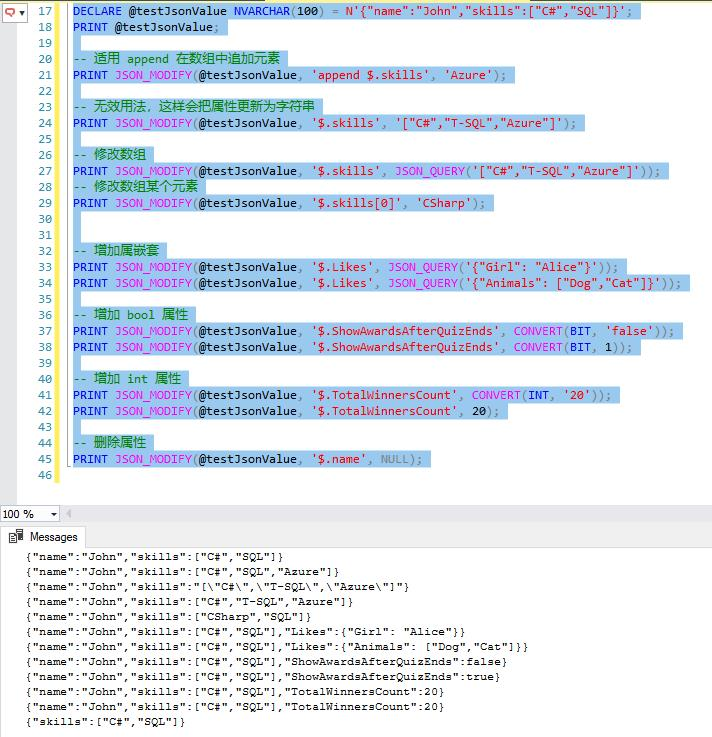This screenshot has height=737, width=712.
Task: Click the DECLARE keyword on line 17
Action: tap(97, 11)
